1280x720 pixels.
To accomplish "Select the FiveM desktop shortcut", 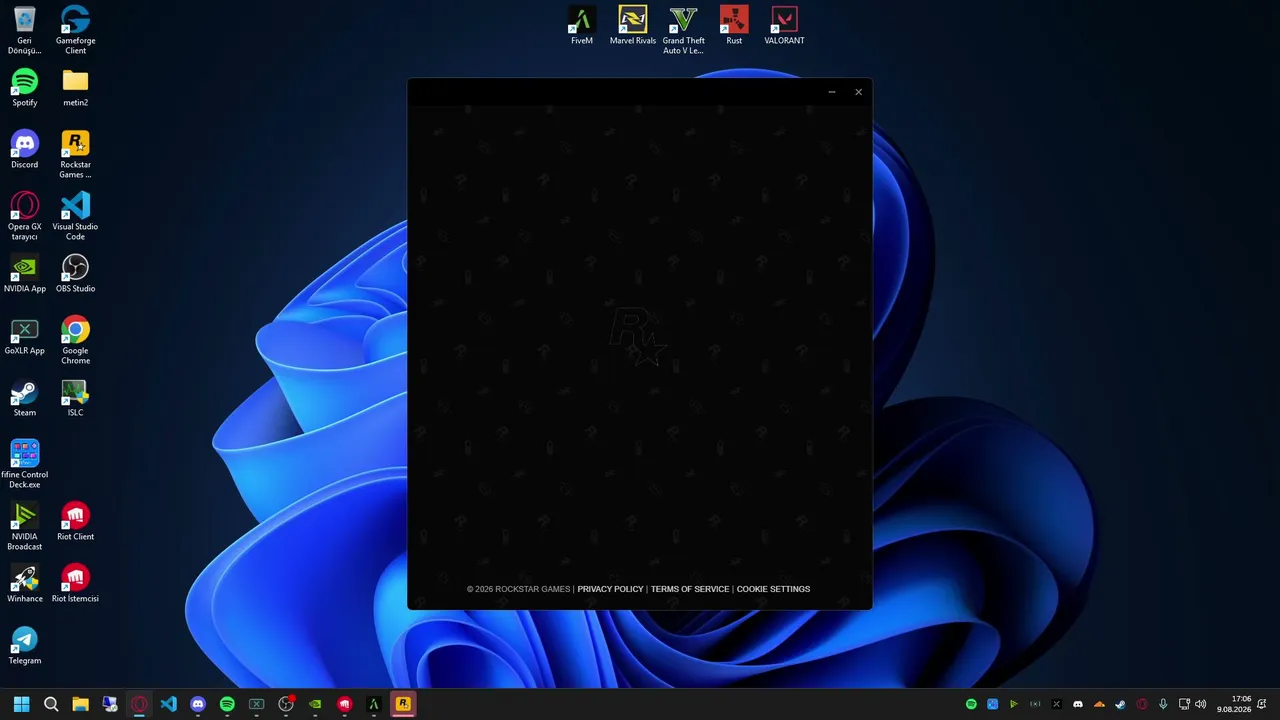I will [581, 26].
